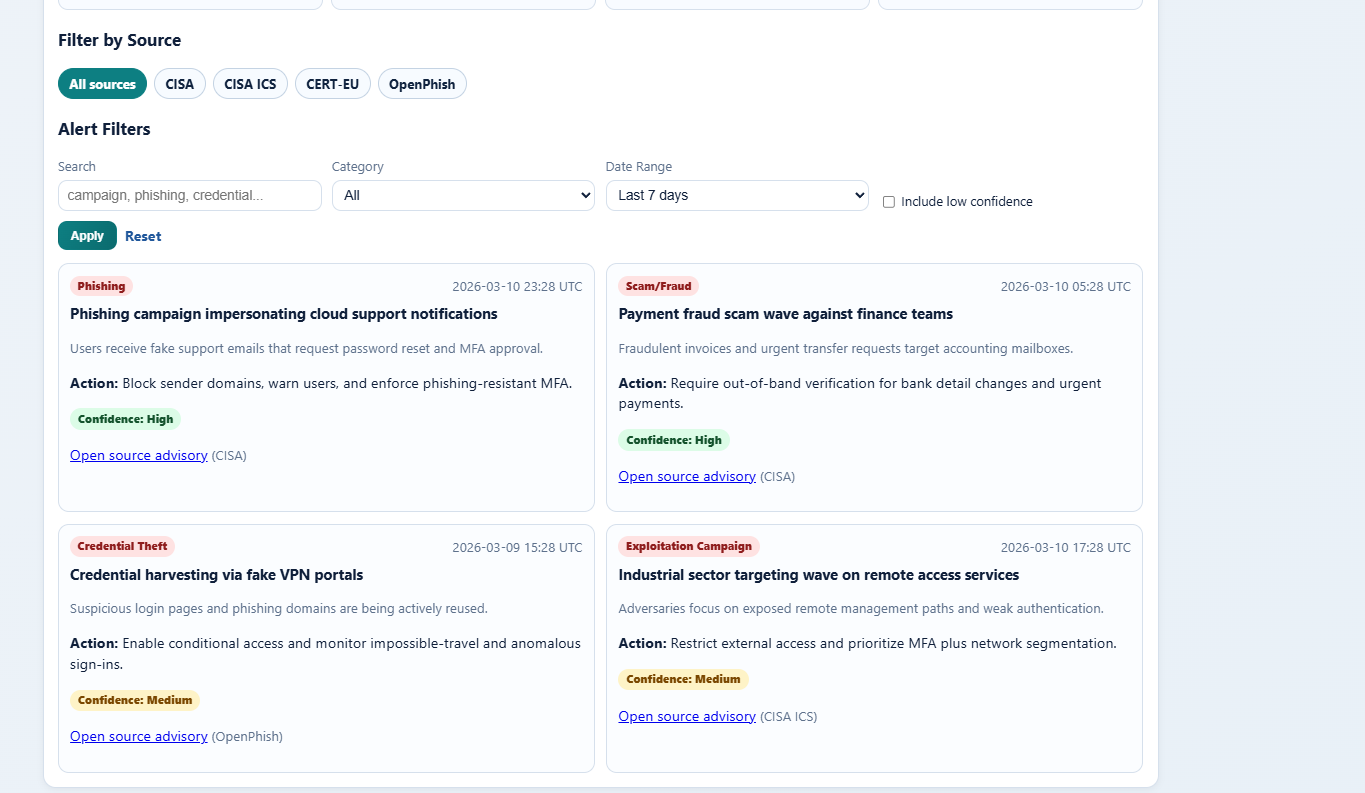Image resolution: width=1365 pixels, height=793 pixels.
Task: Open source advisory for credential harvesting alert
Action: 138,736
